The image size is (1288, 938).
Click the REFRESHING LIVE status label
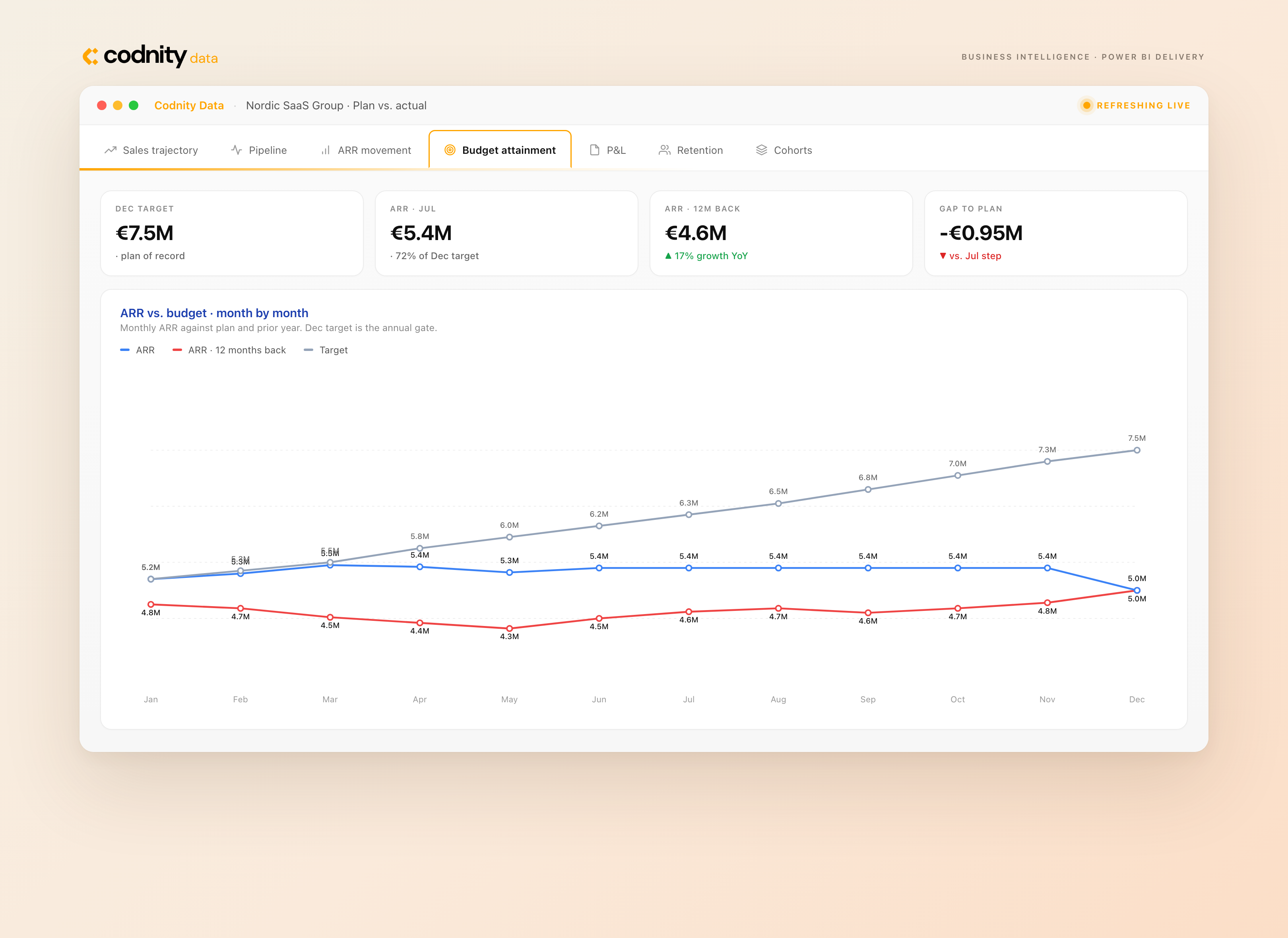1143,106
